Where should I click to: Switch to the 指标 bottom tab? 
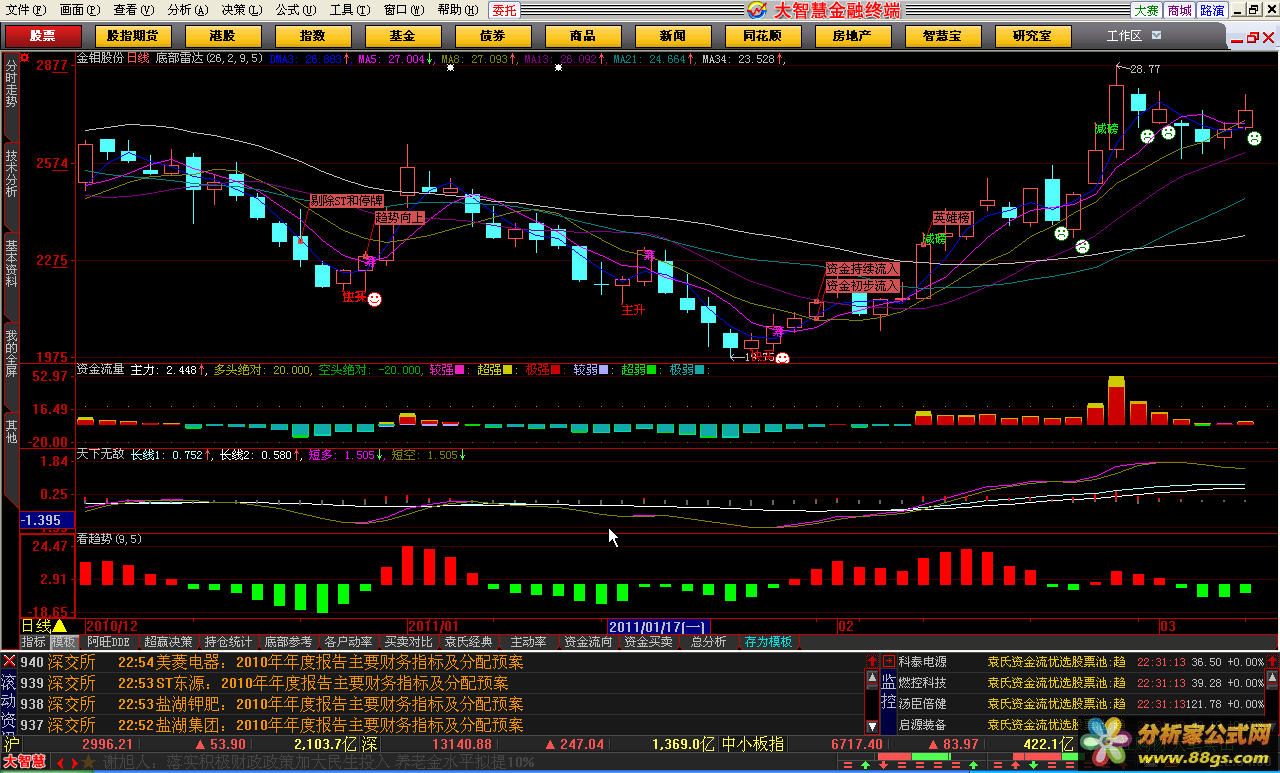pyautogui.click(x=34, y=642)
